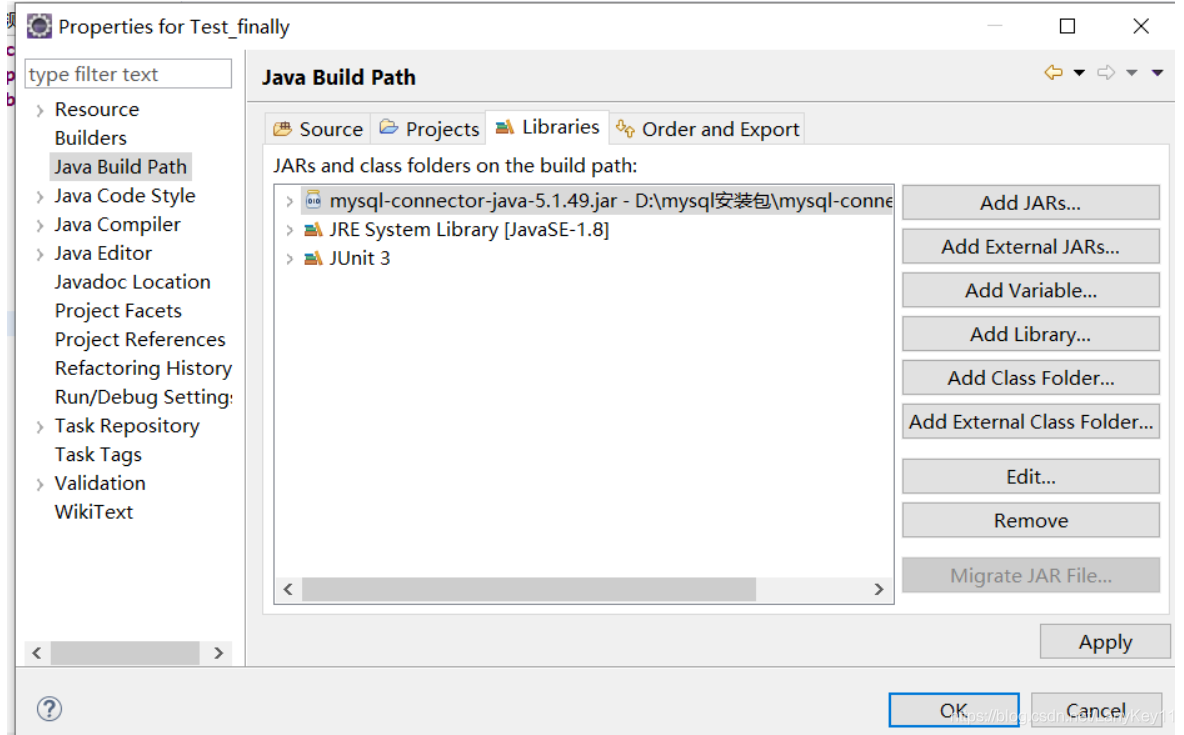
Task: Click library list scroll left arrow
Action: [288, 589]
